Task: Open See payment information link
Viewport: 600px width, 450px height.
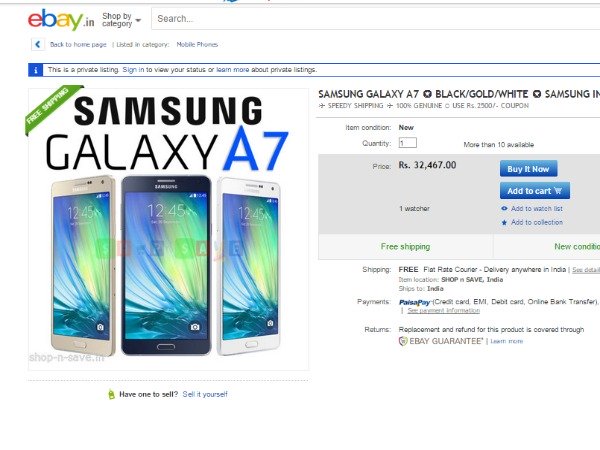Action: point(443,310)
